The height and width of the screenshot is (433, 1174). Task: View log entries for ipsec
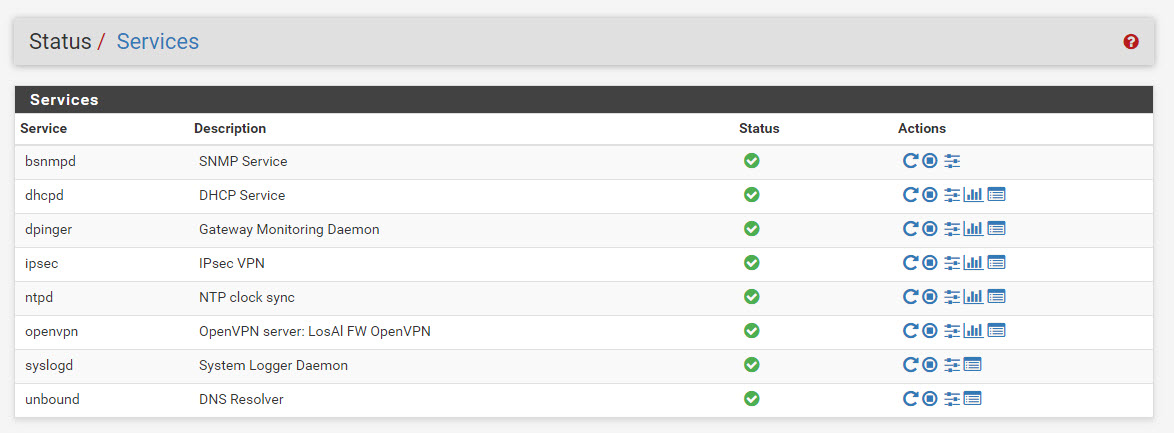click(997, 262)
